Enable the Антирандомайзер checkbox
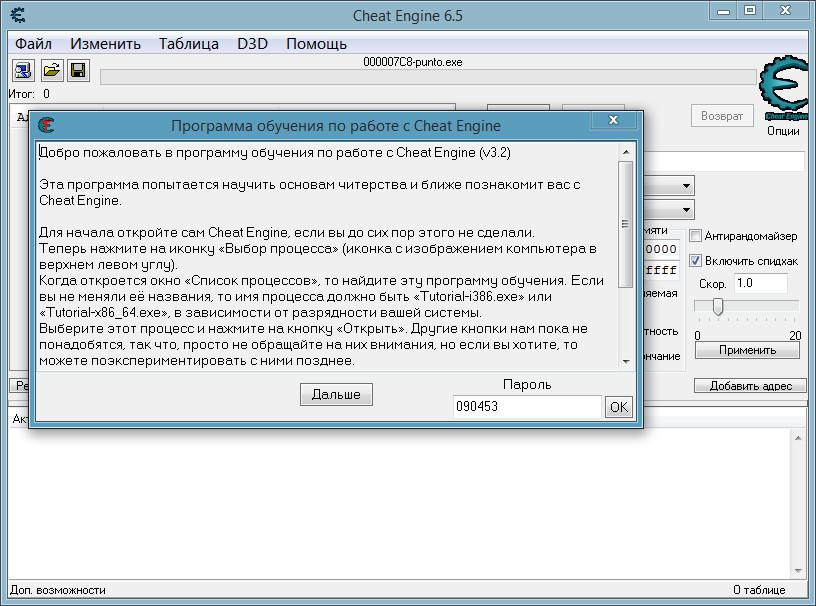816x606 pixels. 695,236
